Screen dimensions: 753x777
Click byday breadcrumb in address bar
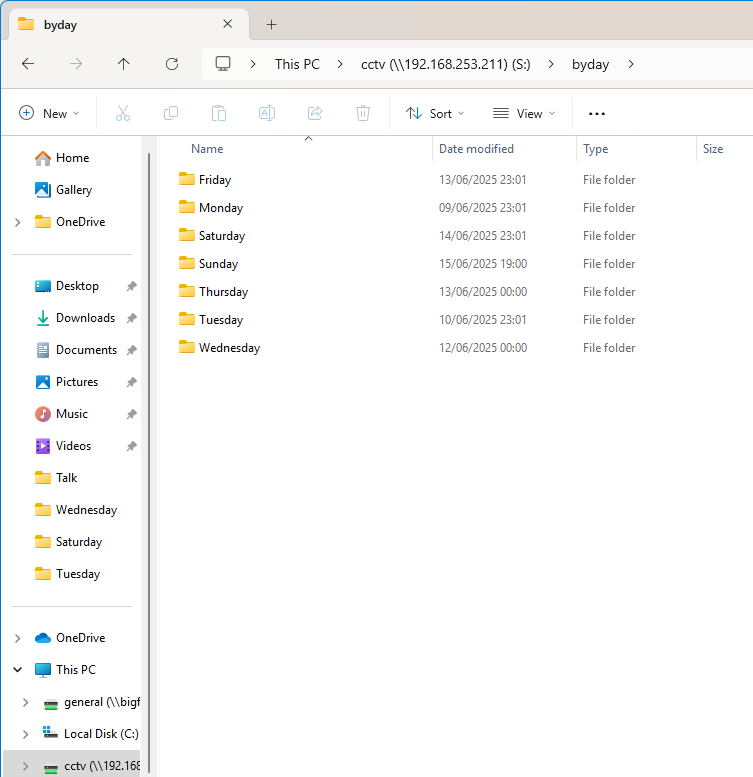click(x=590, y=64)
